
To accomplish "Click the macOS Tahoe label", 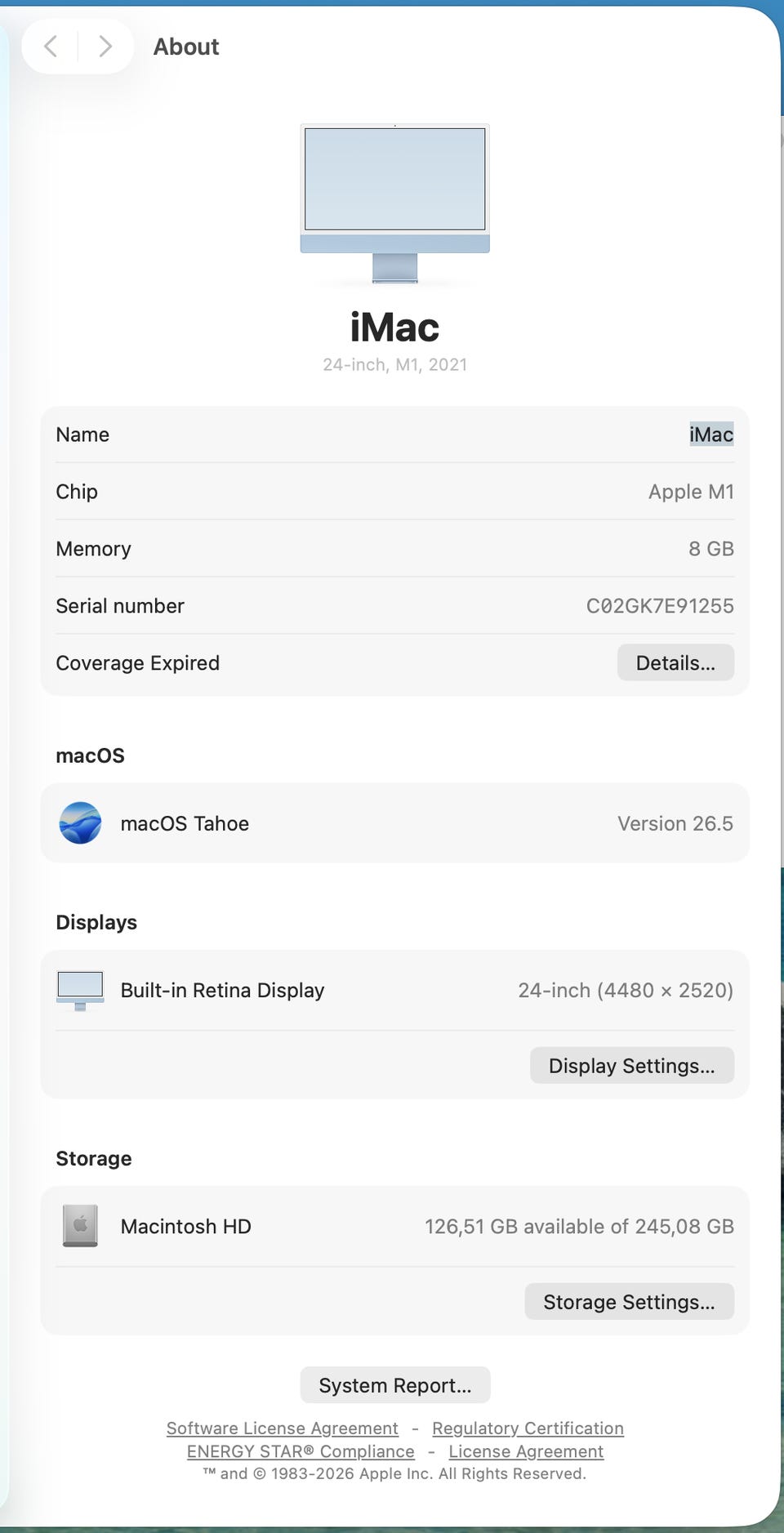I will (x=185, y=823).
